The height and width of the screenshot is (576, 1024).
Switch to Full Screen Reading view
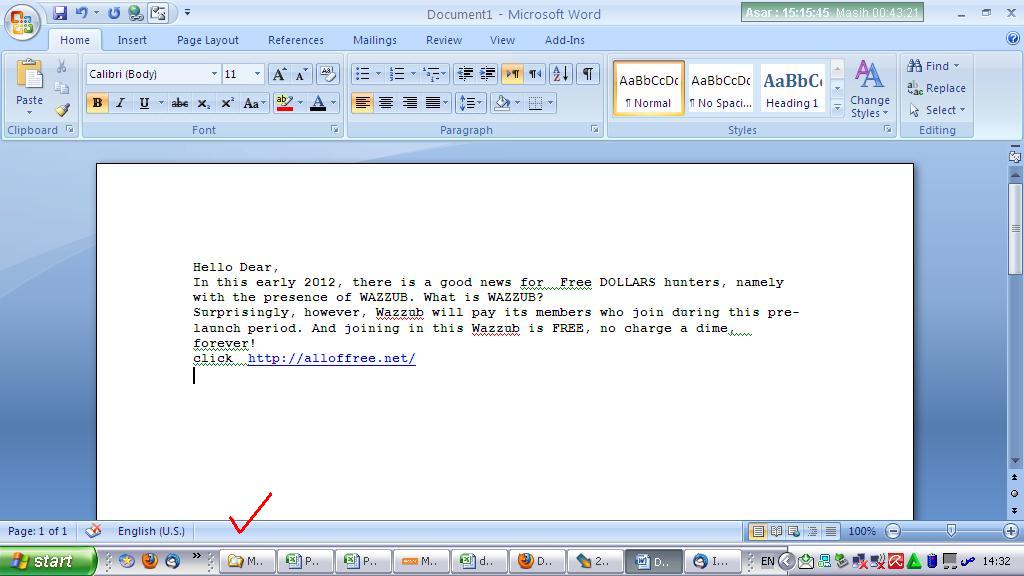tap(776, 532)
